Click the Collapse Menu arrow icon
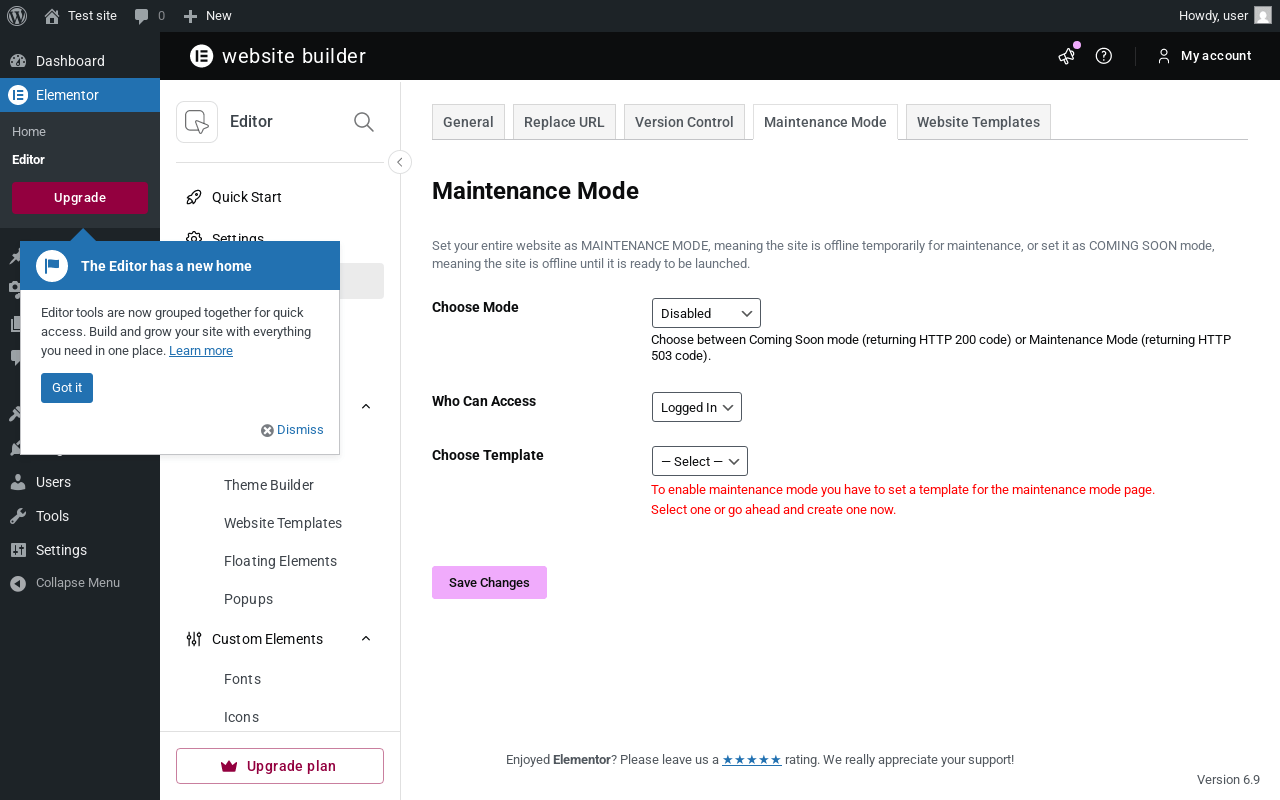The height and width of the screenshot is (800, 1280). 18,583
